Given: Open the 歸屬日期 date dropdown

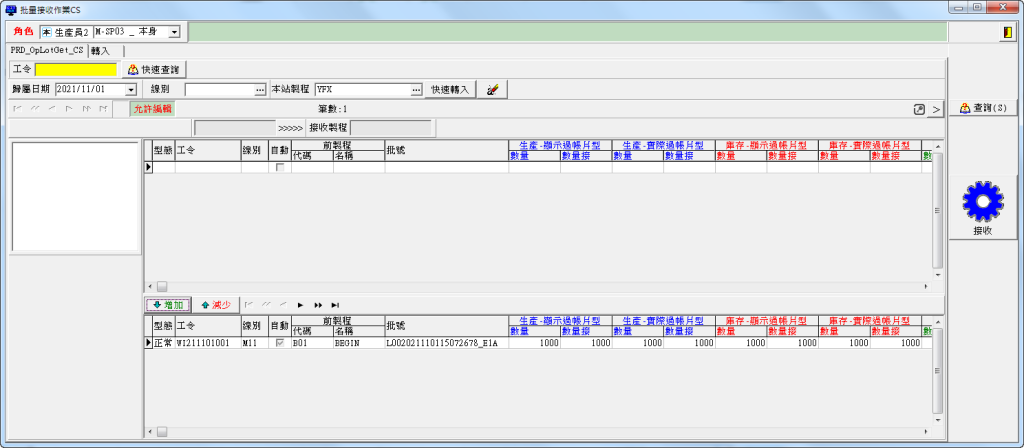Looking at the screenshot, I should [x=131, y=89].
